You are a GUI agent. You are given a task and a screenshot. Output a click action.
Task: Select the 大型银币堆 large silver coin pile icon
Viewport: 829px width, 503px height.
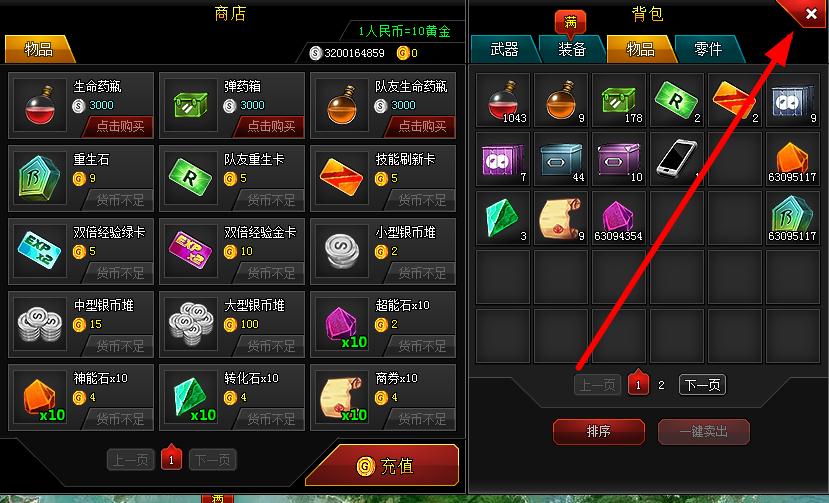click(x=191, y=324)
